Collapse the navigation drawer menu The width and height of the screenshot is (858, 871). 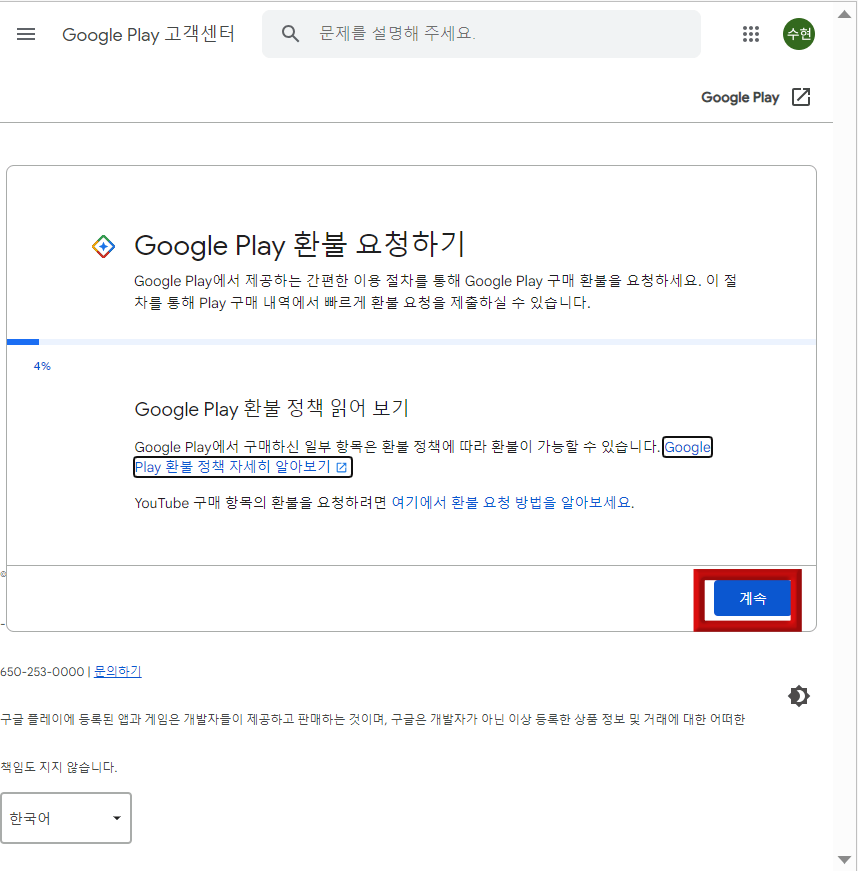coord(25,33)
